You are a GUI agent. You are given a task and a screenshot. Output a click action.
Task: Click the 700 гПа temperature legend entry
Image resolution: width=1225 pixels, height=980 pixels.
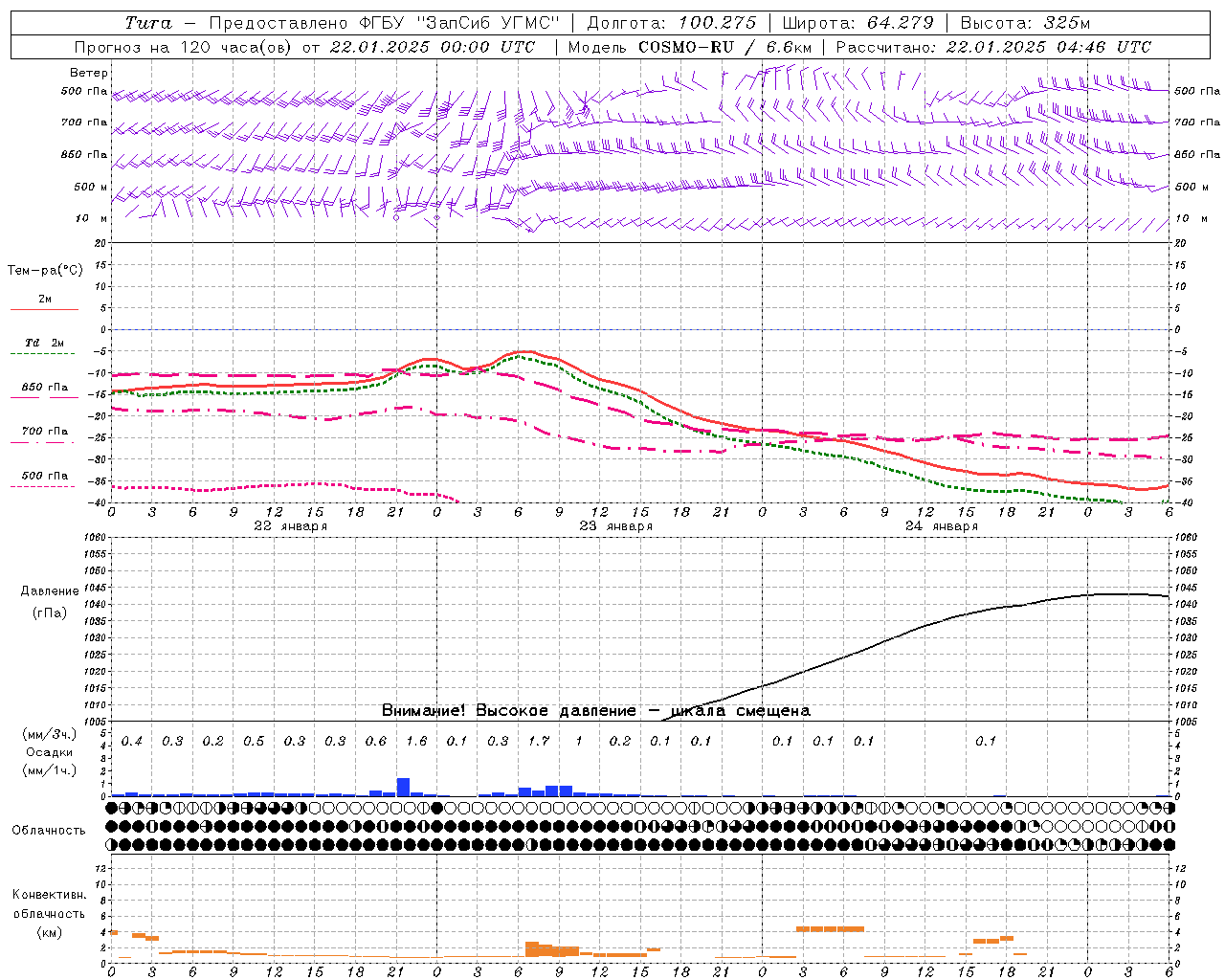tap(45, 431)
